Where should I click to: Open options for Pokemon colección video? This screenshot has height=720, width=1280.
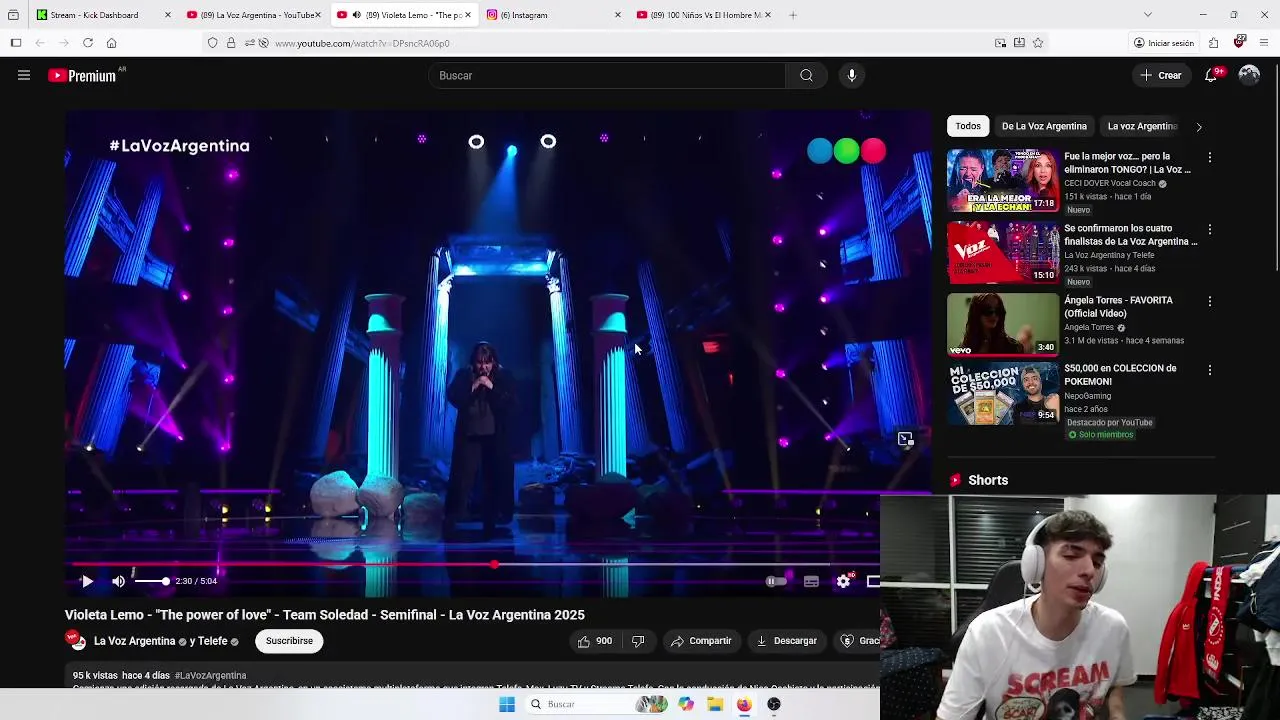click(x=1210, y=370)
